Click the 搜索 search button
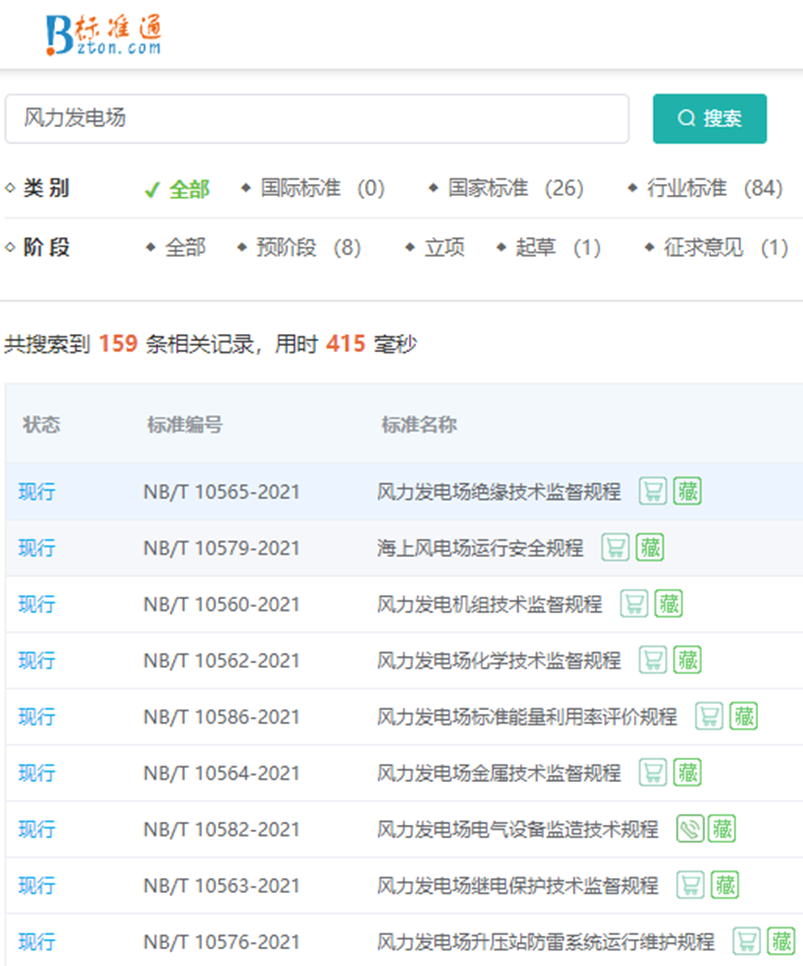Viewport: 803px width, 966px height. point(710,119)
